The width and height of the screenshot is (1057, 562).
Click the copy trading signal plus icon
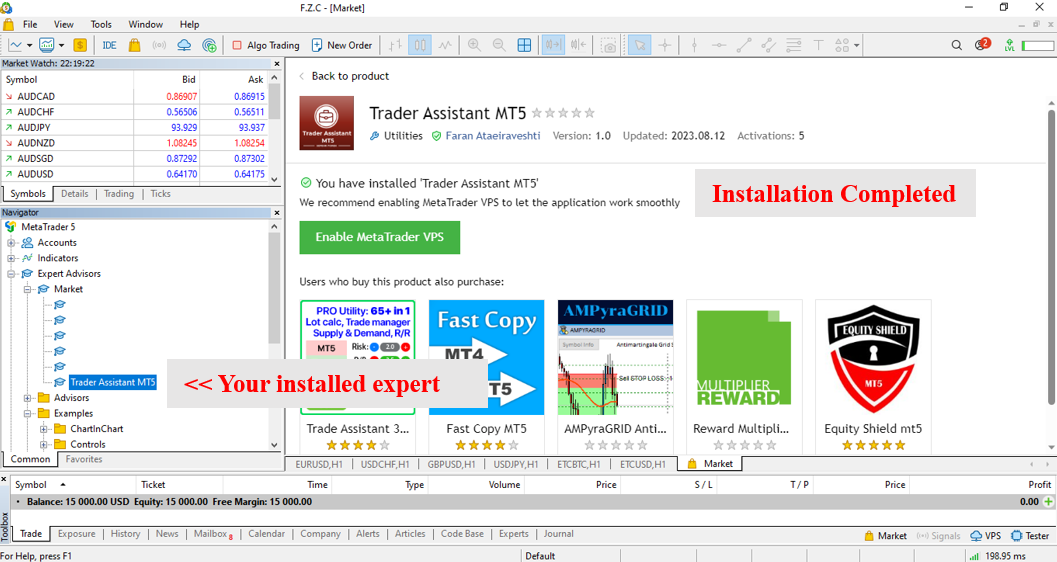(x=210, y=45)
